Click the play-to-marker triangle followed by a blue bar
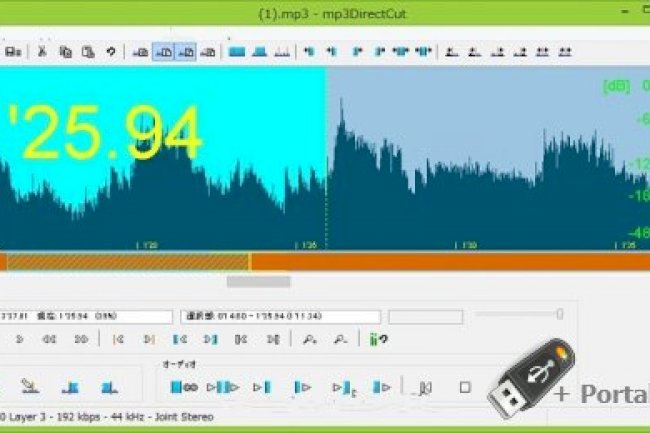650x433 pixels. coord(262,387)
